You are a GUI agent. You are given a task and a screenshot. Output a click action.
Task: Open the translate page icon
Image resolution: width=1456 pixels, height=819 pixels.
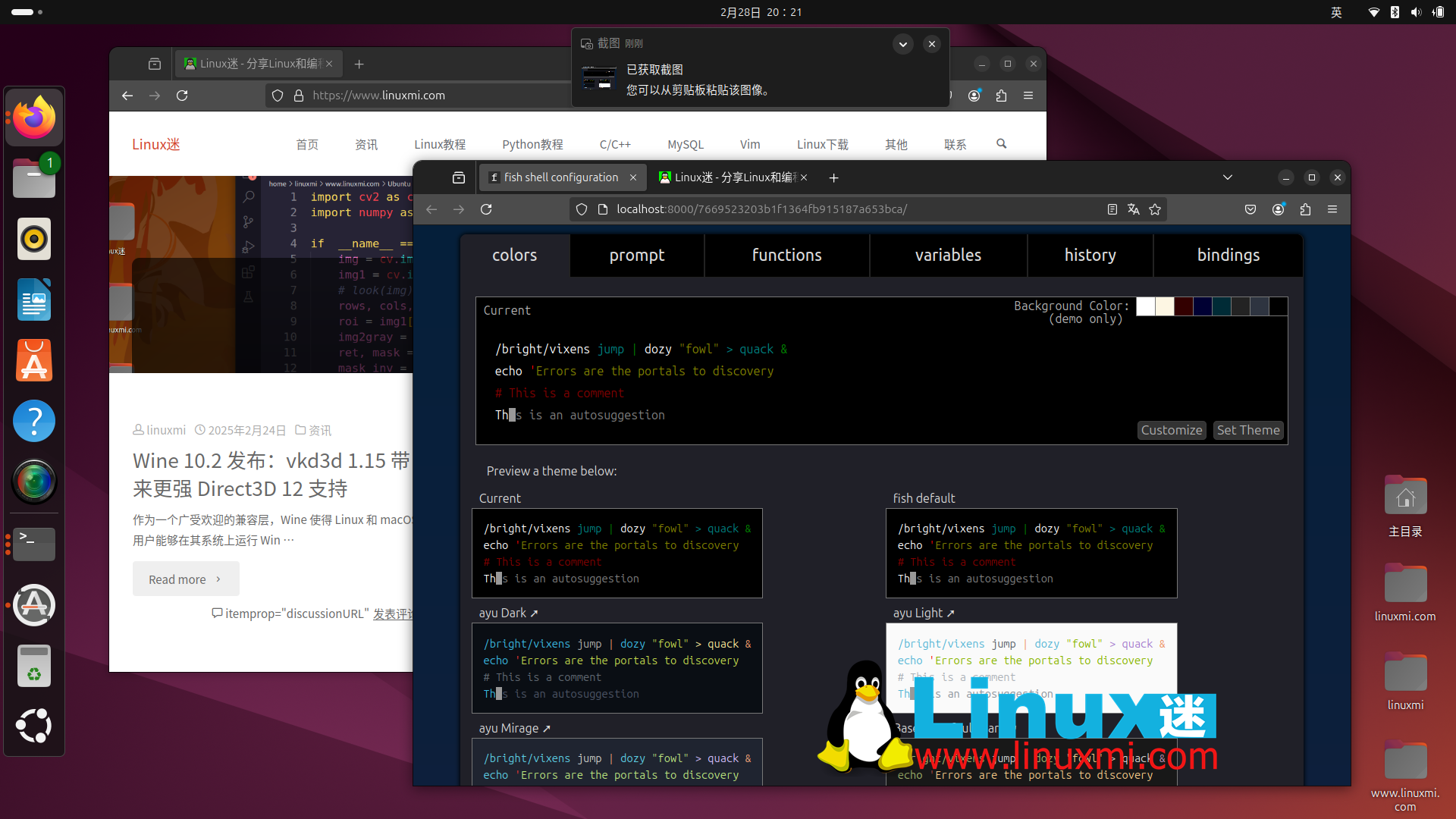(1133, 209)
